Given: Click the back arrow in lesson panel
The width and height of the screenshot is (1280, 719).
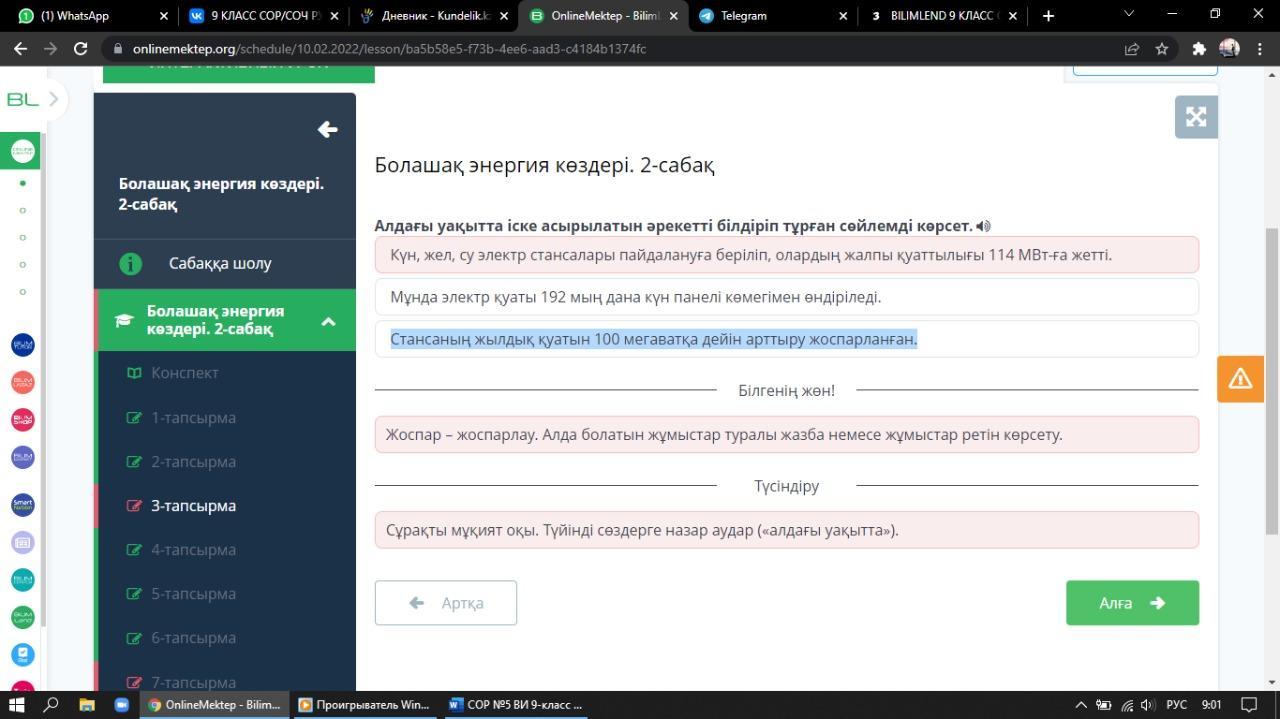Looking at the screenshot, I should coord(327,130).
